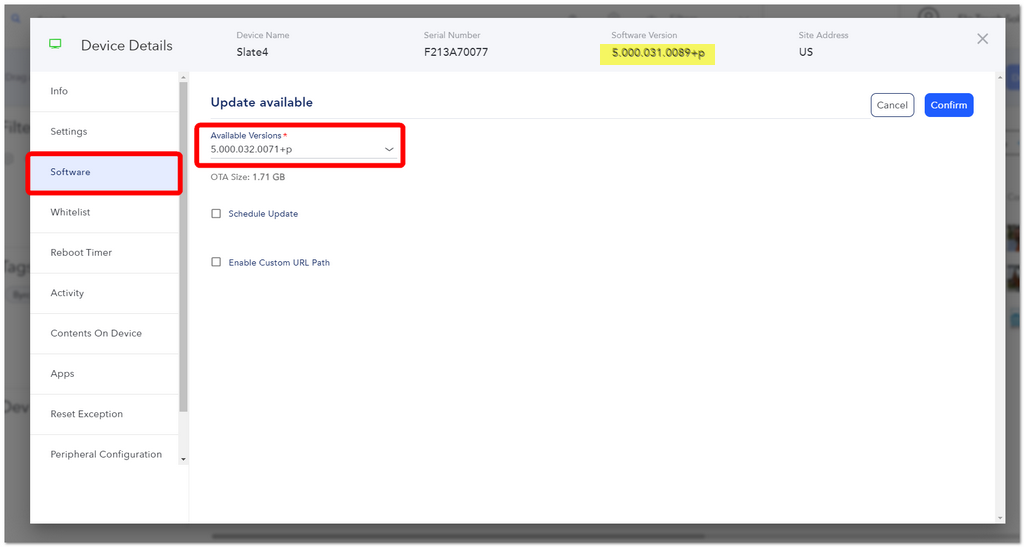Close the Device Details dialog
1024x547 pixels.
(x=982, y=39)
